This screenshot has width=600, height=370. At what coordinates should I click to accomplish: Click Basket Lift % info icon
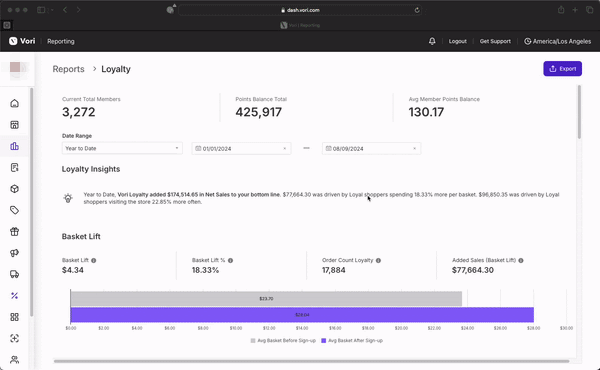point(230,261)
